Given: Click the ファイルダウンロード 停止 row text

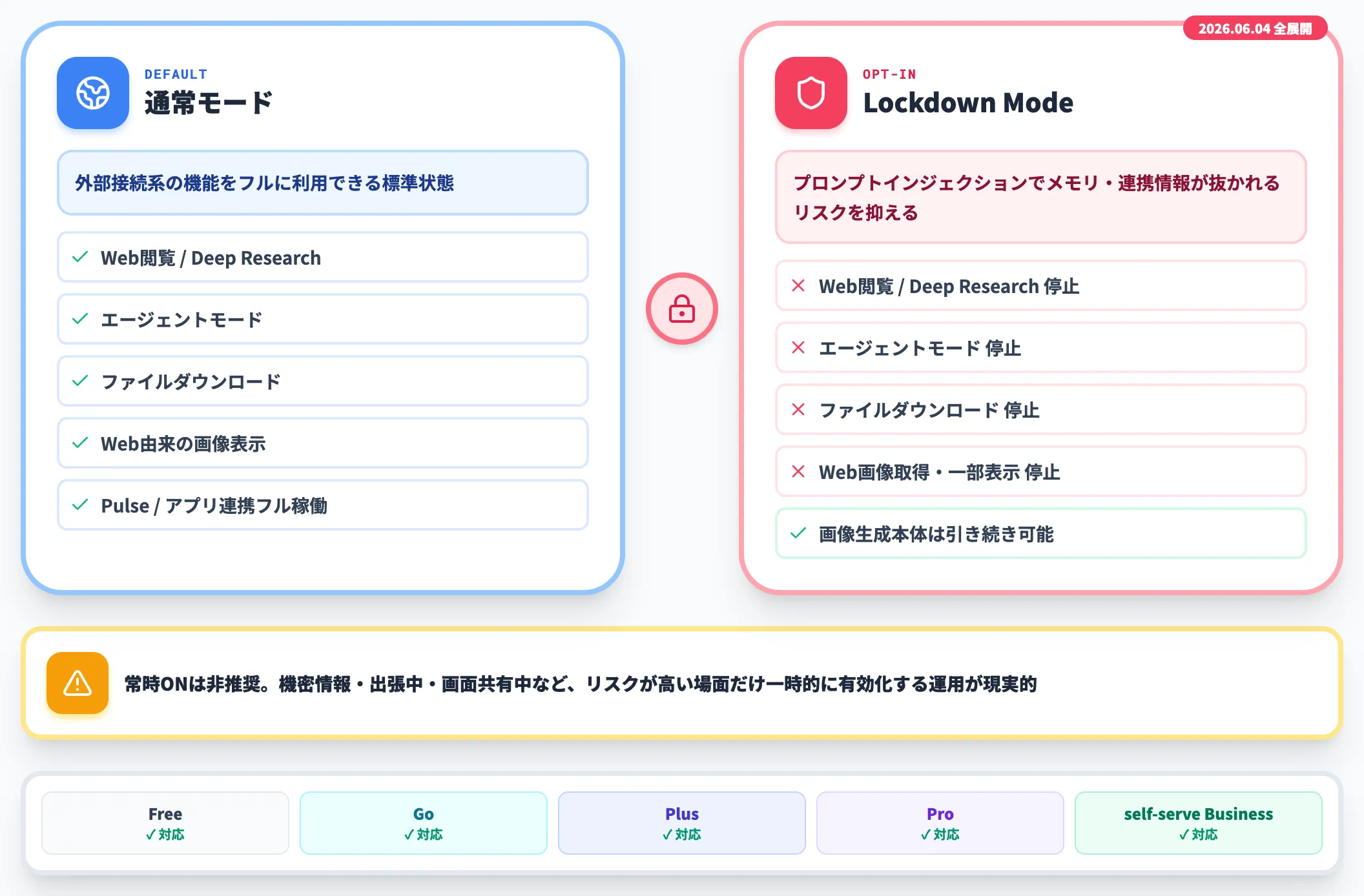Looking at the screenshot, I should 929,411.
